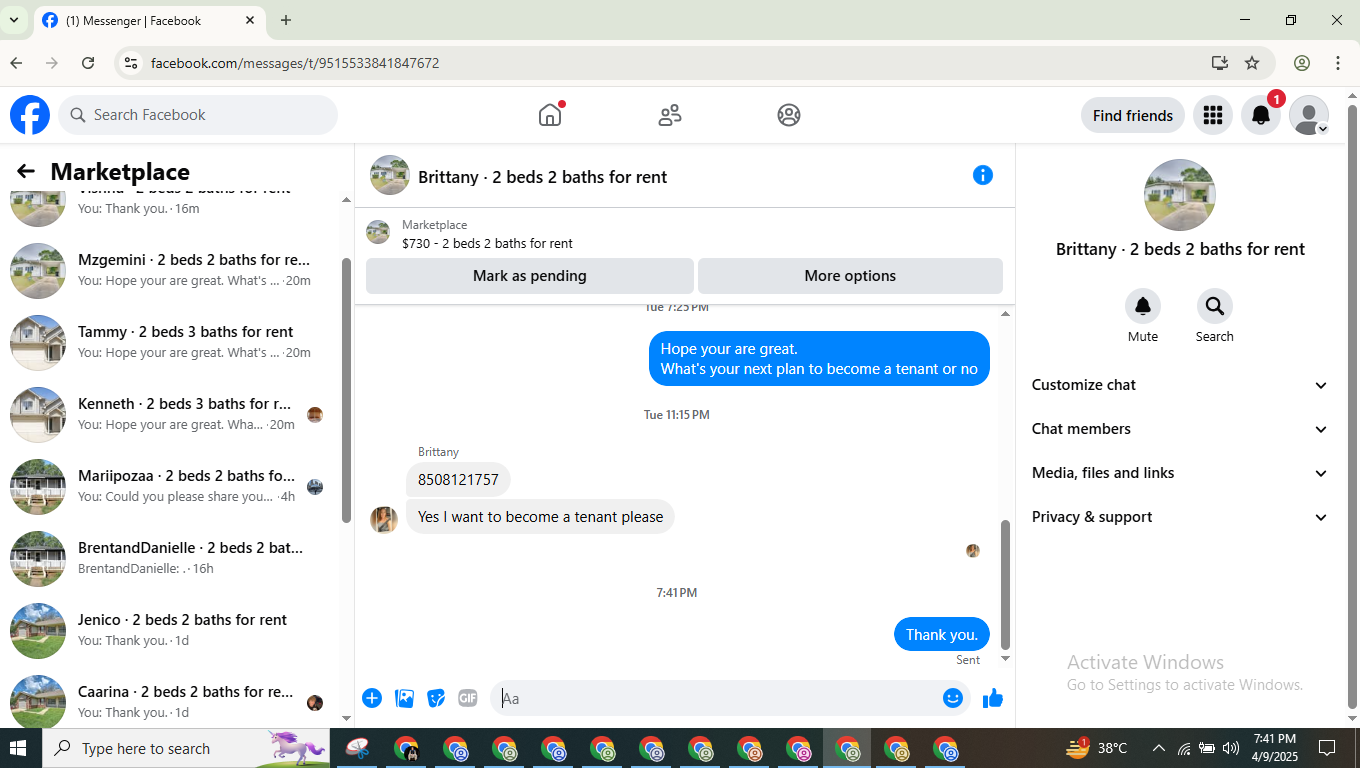Reload the Messenger page
Image resolution: width=1360 pixels, height=768 pixels.
[88, 63]
